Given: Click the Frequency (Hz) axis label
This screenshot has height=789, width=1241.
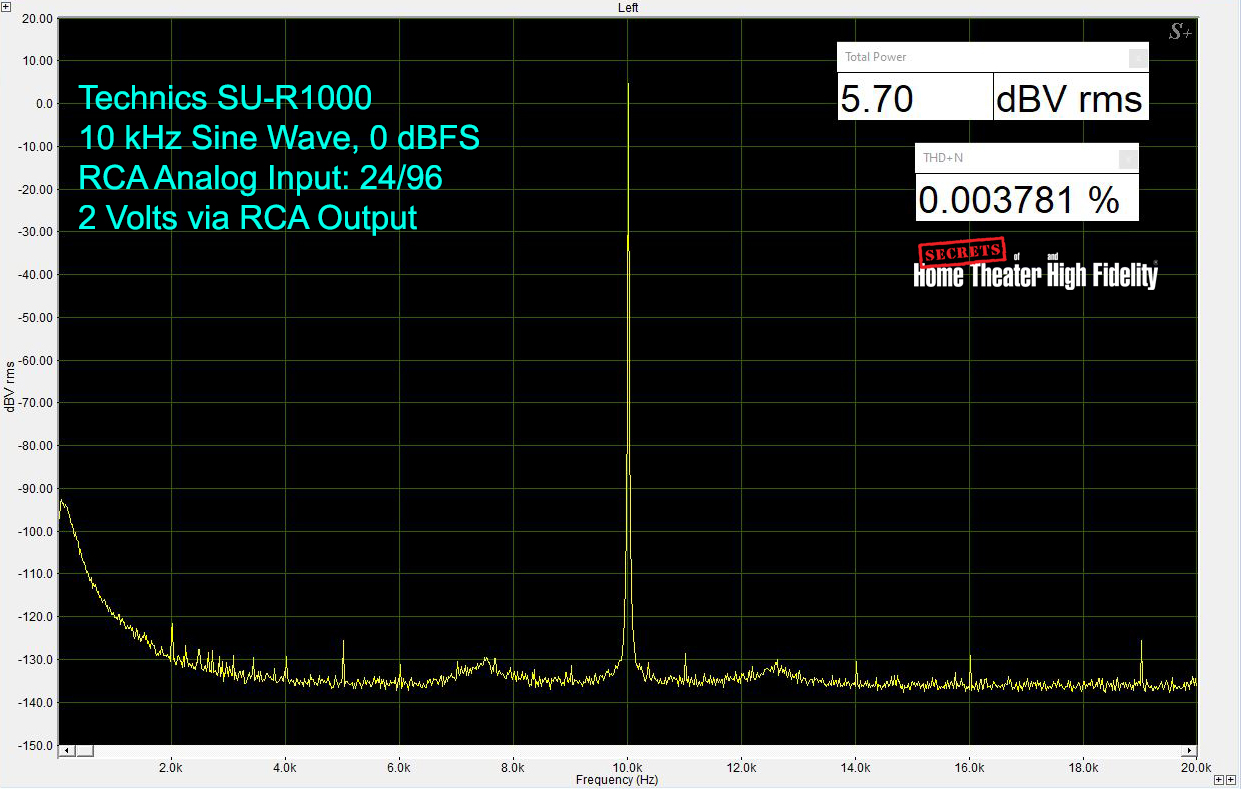Looking at the screenshot, I should pos(617,779).
